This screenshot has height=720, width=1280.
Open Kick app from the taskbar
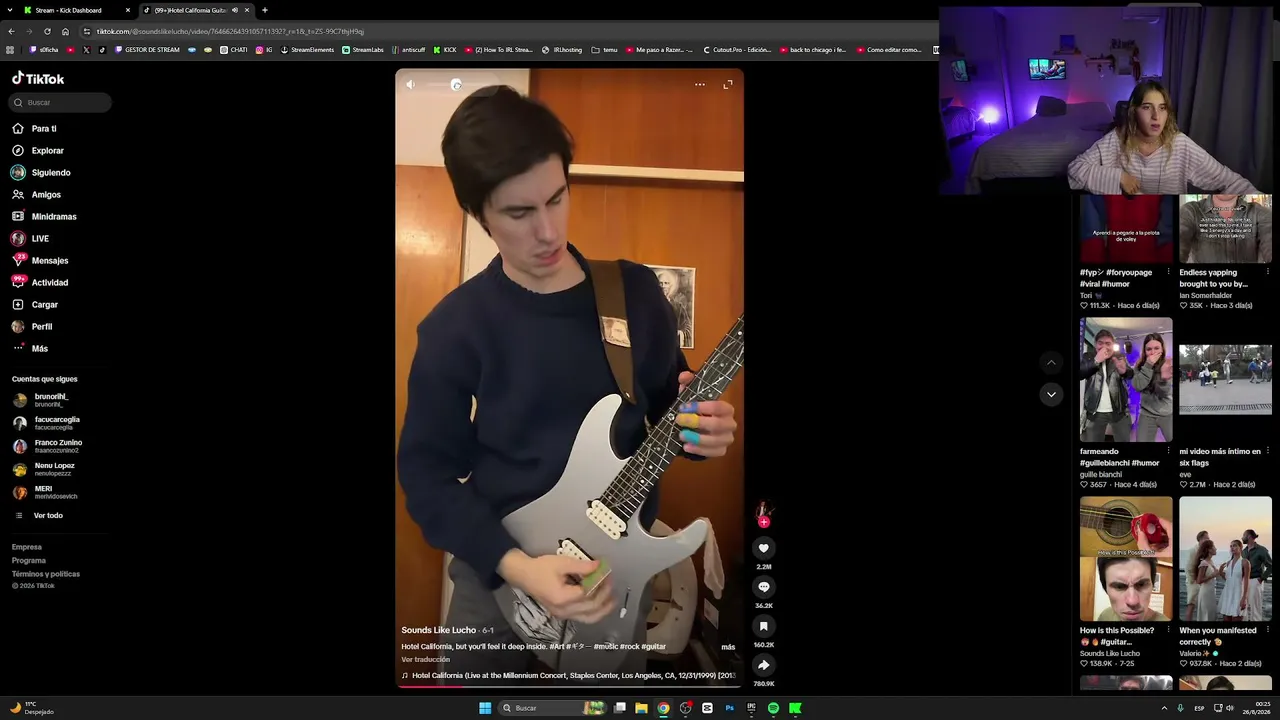pyautogui.click(x=795, y=708)
